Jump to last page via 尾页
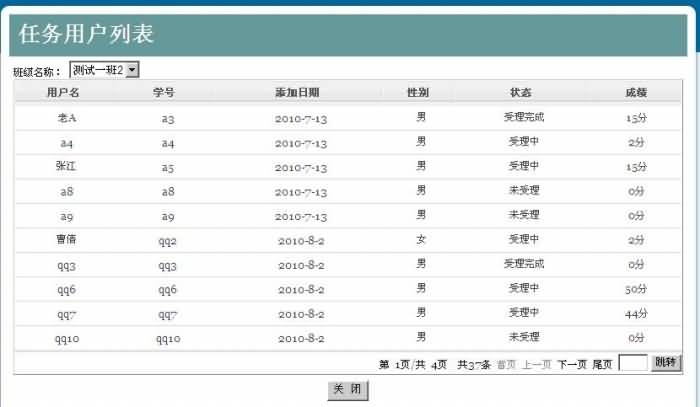Screen dimensions: 700x407 [602, 364]
